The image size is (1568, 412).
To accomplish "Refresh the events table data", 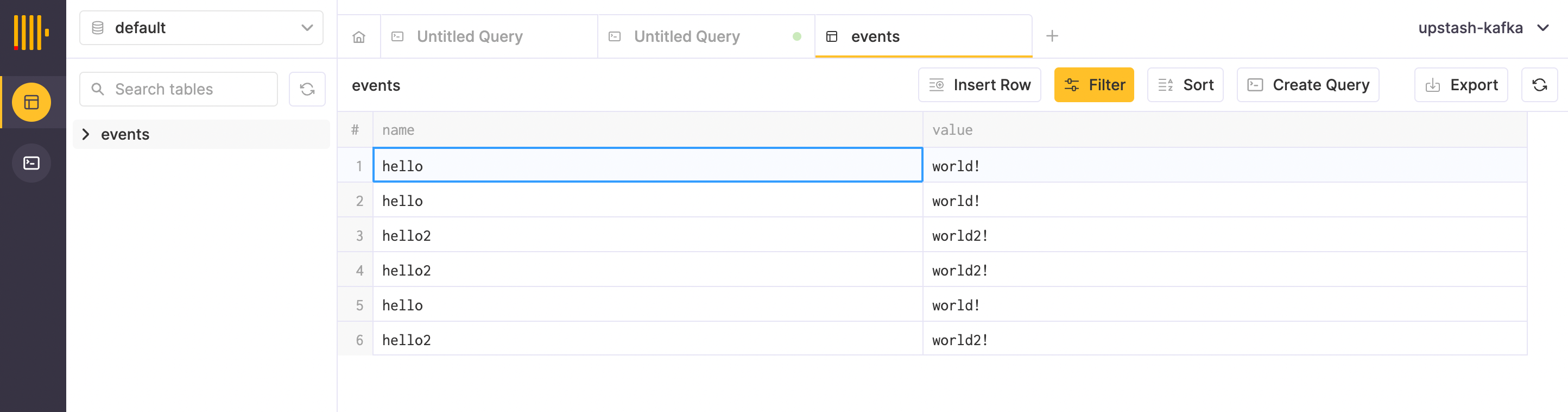I will [x=1539, y=85].
